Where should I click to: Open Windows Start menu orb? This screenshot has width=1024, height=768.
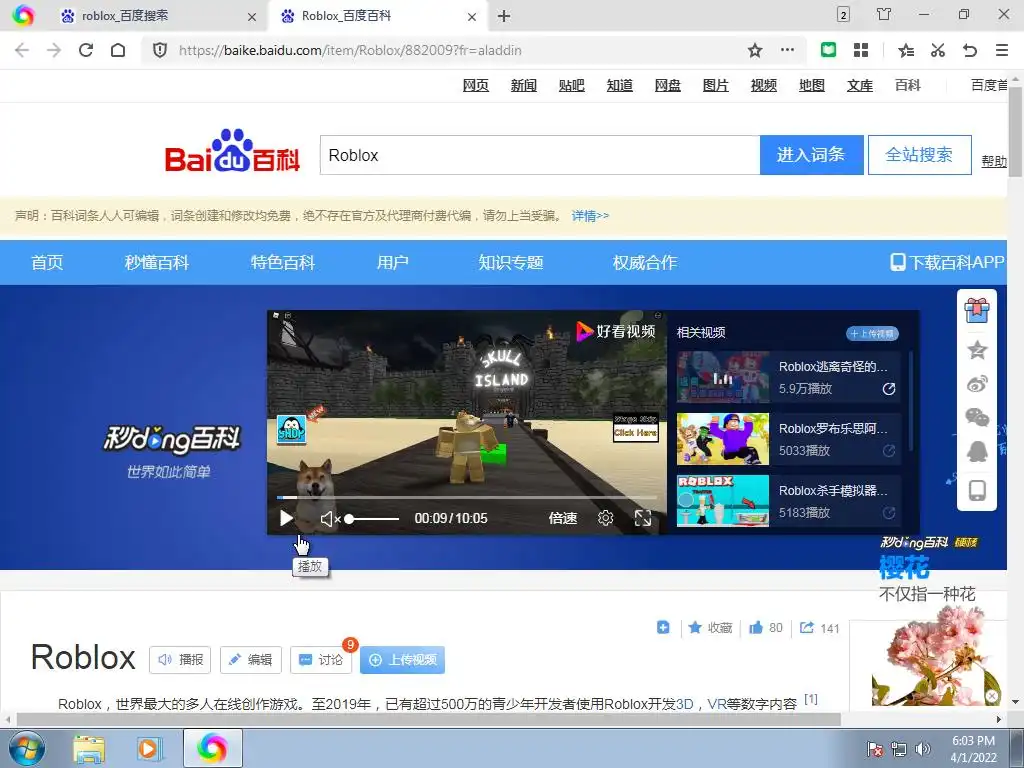[27, 748]
